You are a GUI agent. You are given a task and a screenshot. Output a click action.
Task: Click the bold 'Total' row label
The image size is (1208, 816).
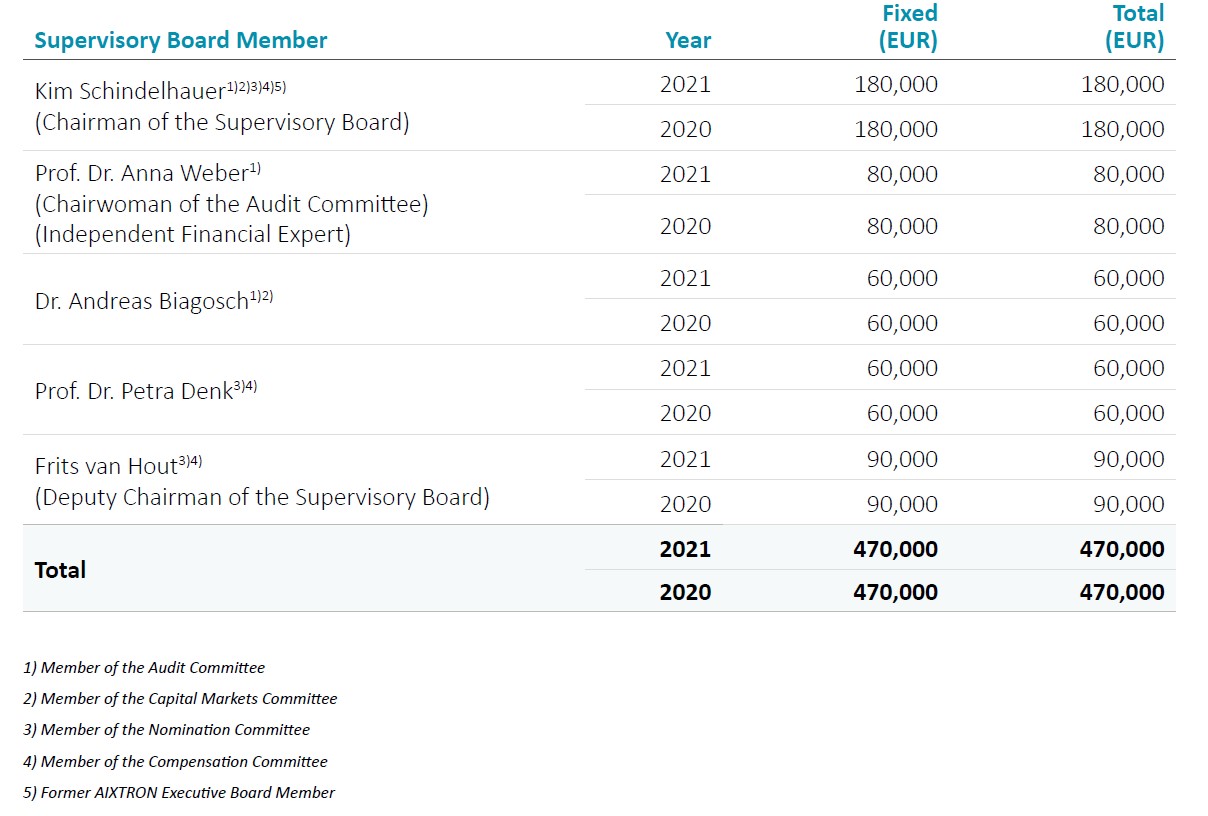60,570
